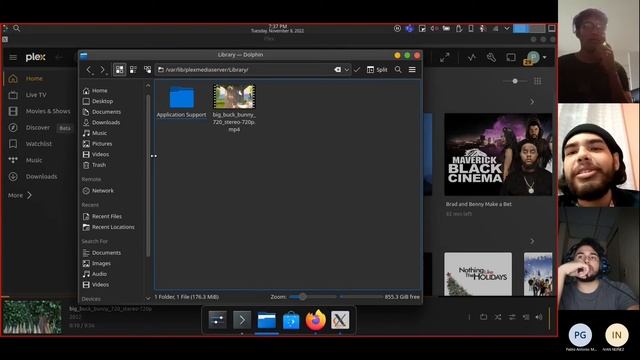The width and height of the screenshot is (640, 360).
Task: Clear the Dolphin location bar text
Action: coord(337,70)
